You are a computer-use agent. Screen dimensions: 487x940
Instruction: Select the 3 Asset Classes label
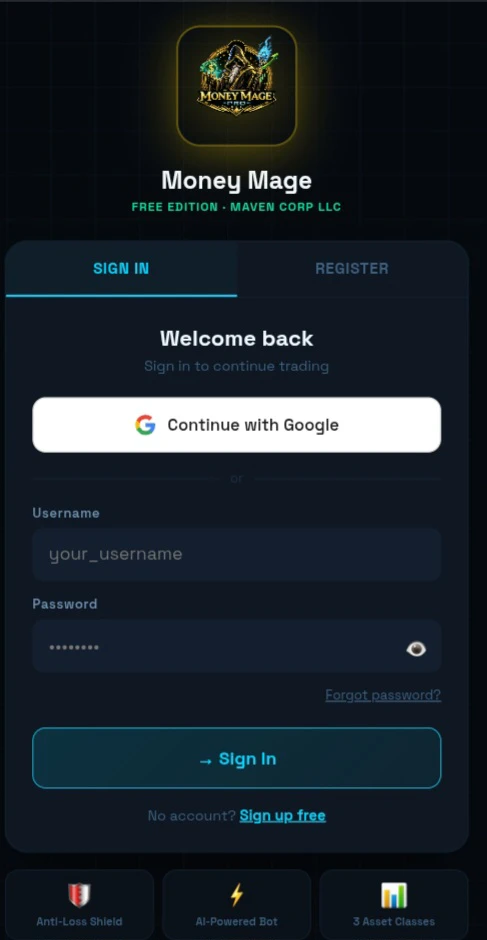point(394,921)
